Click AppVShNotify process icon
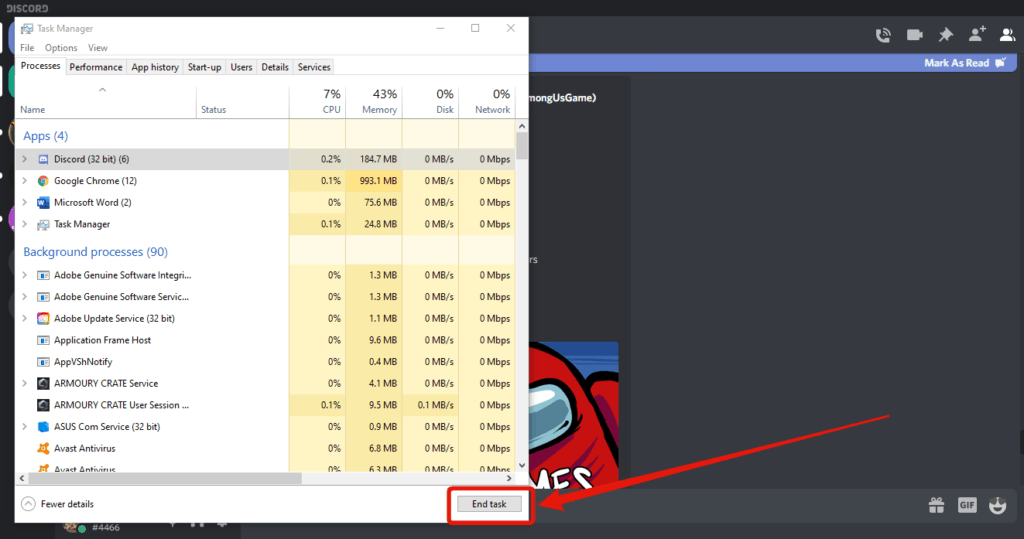 pyautogui.click(x=43, y=362)
